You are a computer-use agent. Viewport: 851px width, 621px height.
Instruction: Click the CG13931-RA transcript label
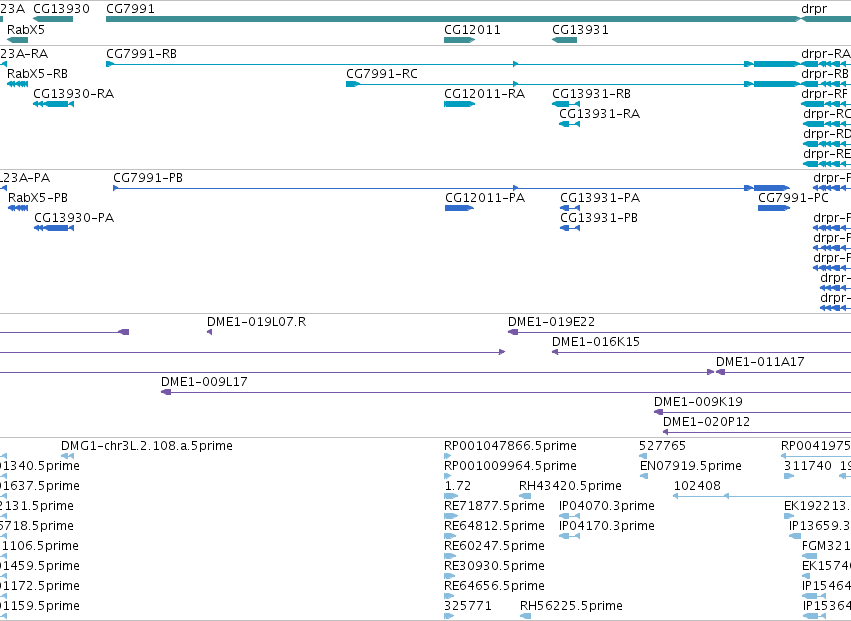(599, 114)
